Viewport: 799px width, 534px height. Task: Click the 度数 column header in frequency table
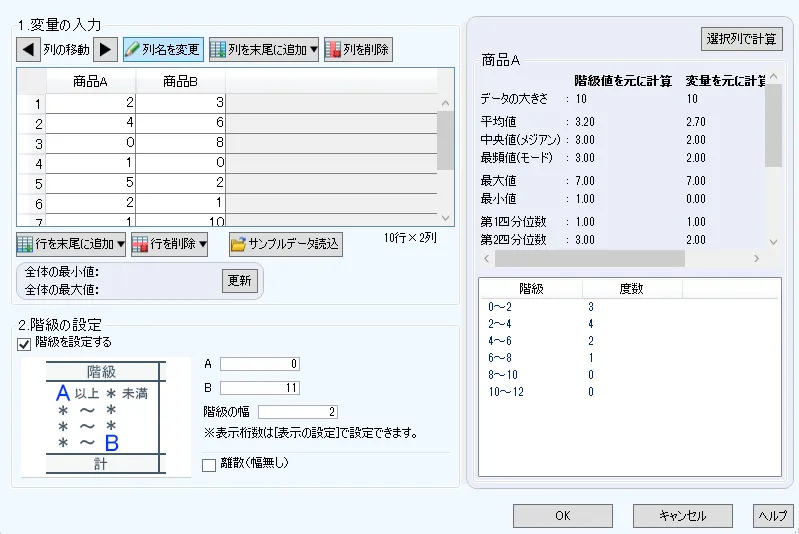[x=632, y=289]
